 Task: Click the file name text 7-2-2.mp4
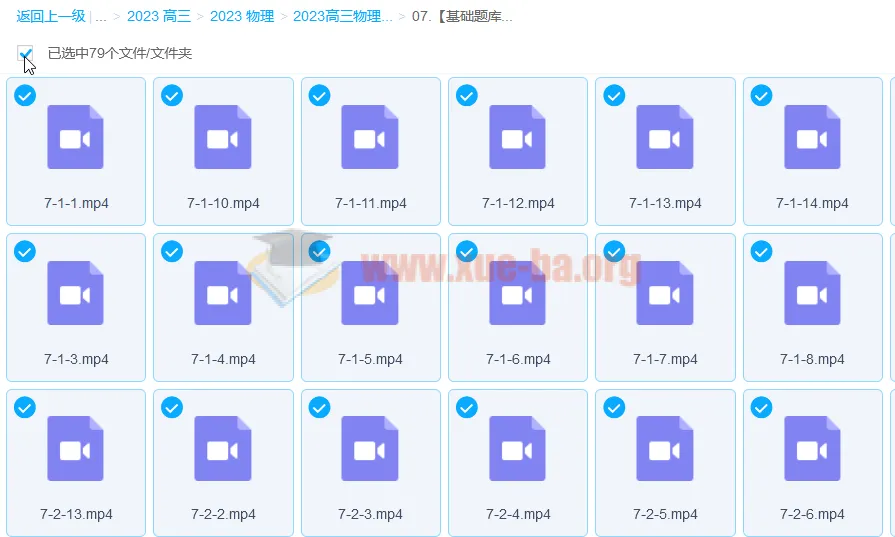coord(223,514)
